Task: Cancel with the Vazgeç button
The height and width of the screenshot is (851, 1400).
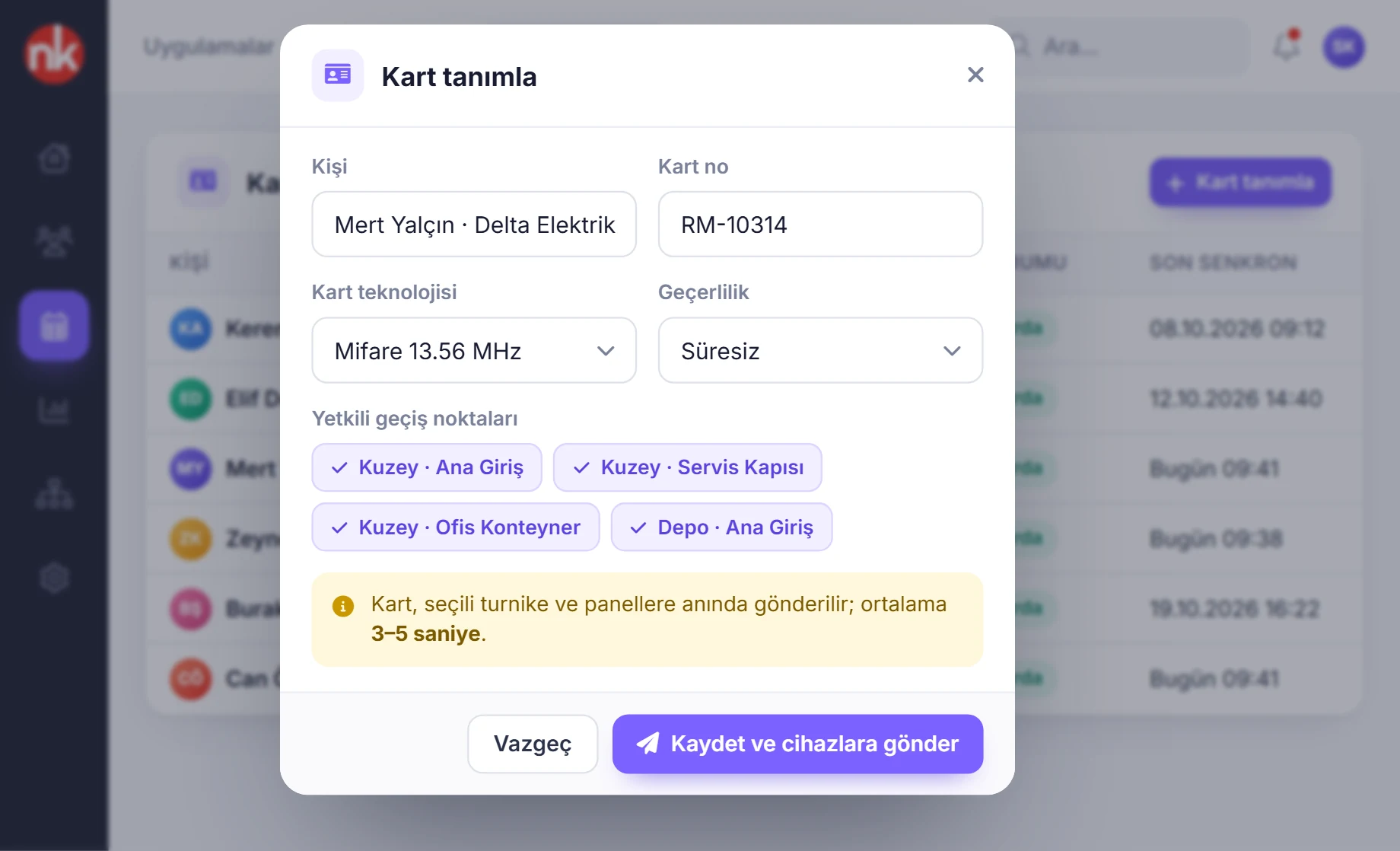Action: tap(533, 744)
